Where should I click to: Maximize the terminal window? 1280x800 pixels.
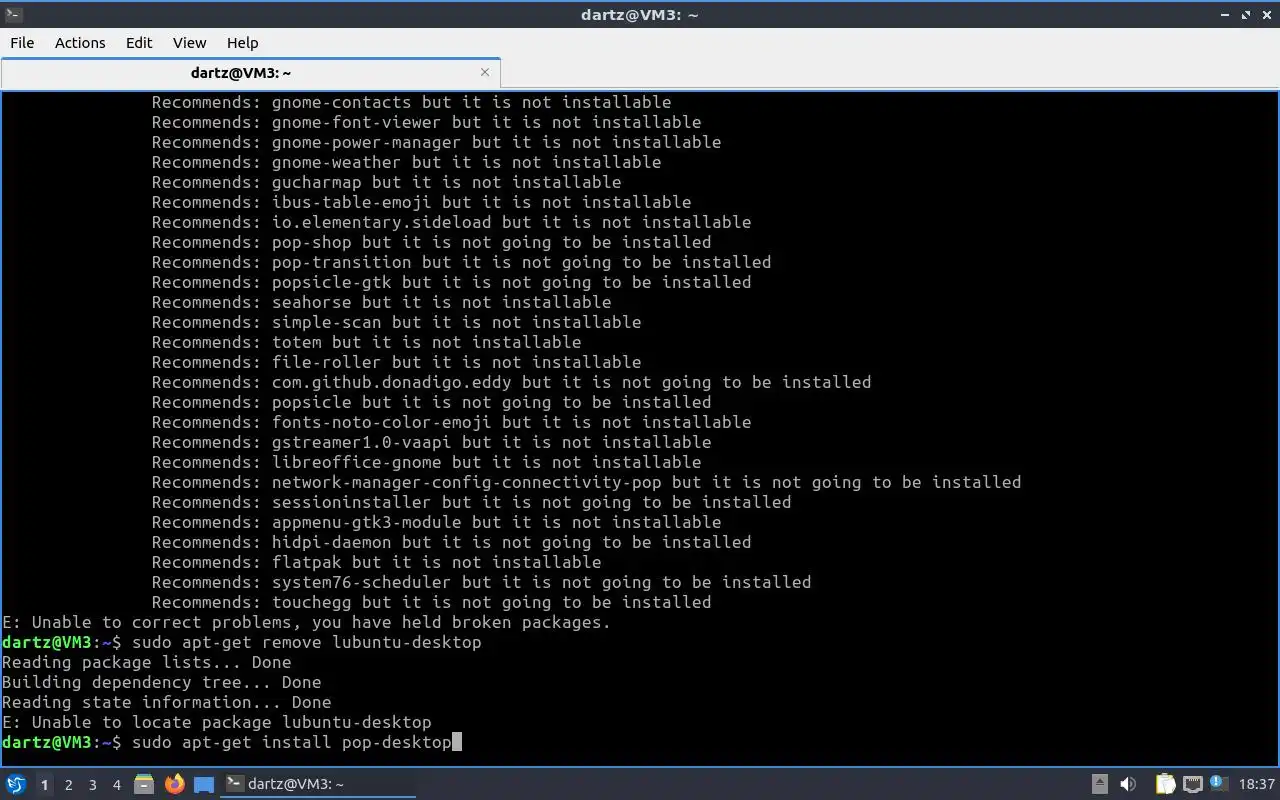pos(1246,14)
